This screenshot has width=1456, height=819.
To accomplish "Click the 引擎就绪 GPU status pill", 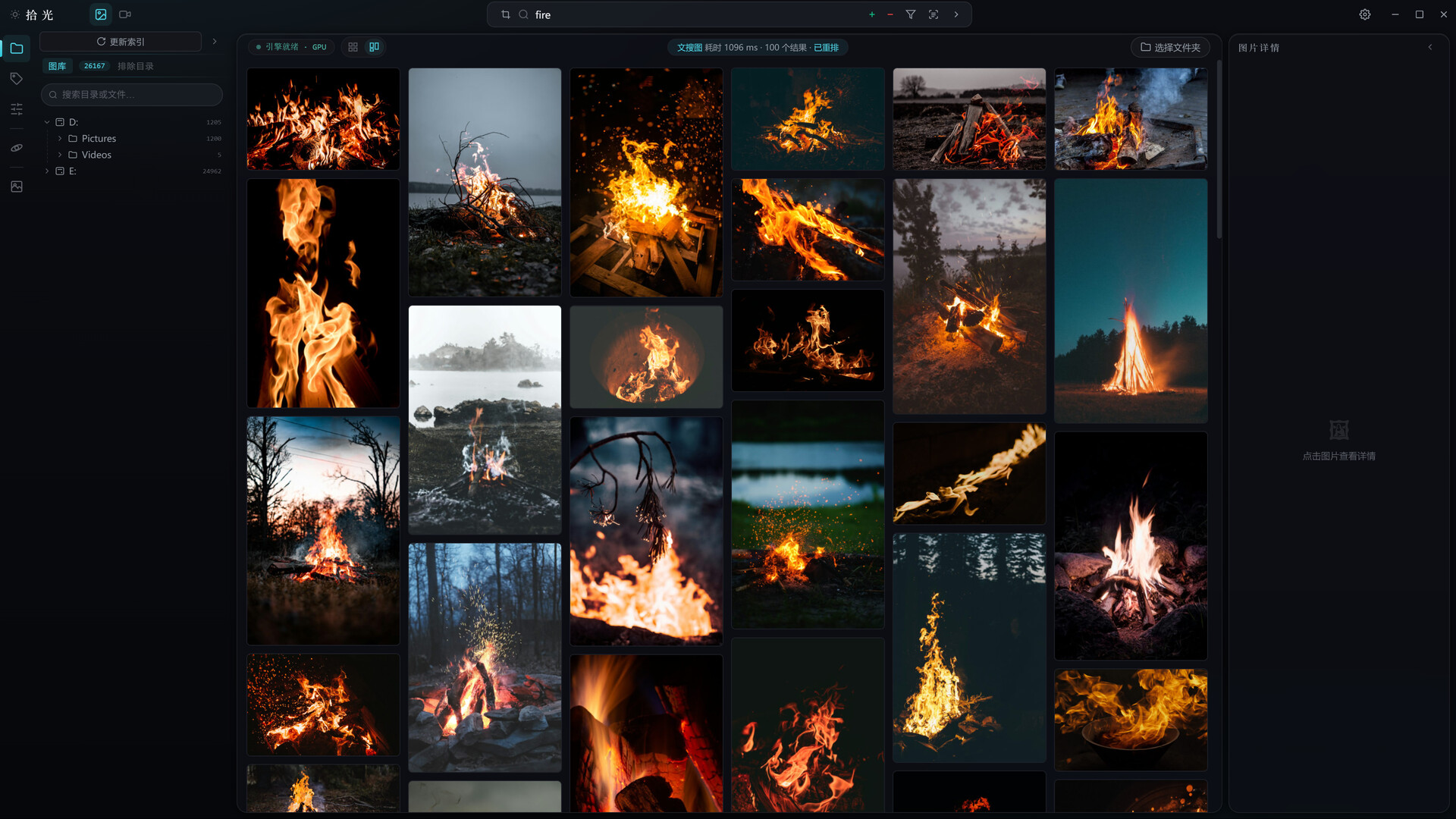I will tap(291, 47).
